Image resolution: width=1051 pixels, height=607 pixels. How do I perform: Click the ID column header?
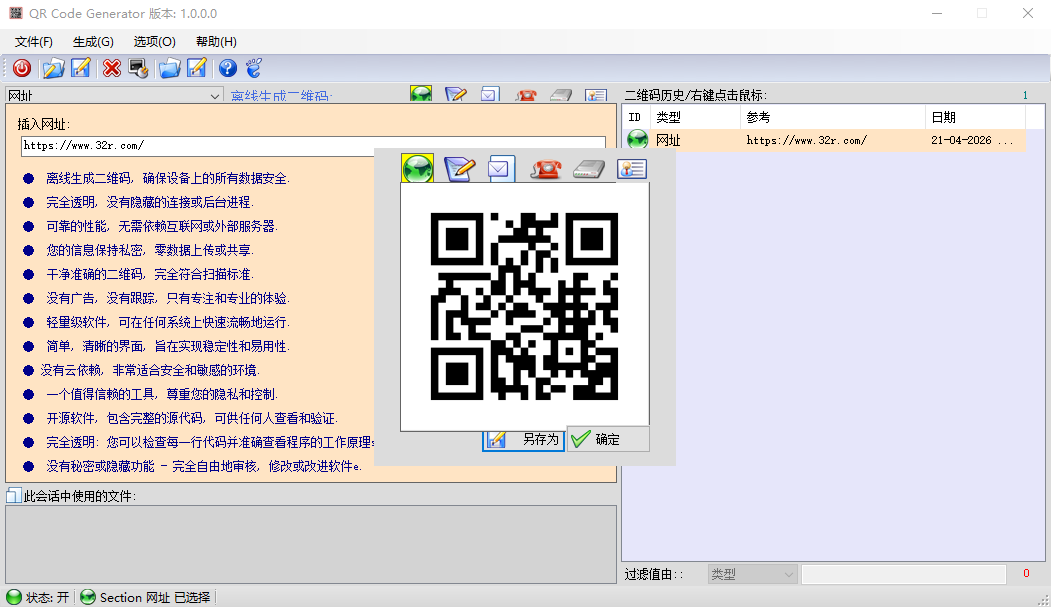pos(636,117)
